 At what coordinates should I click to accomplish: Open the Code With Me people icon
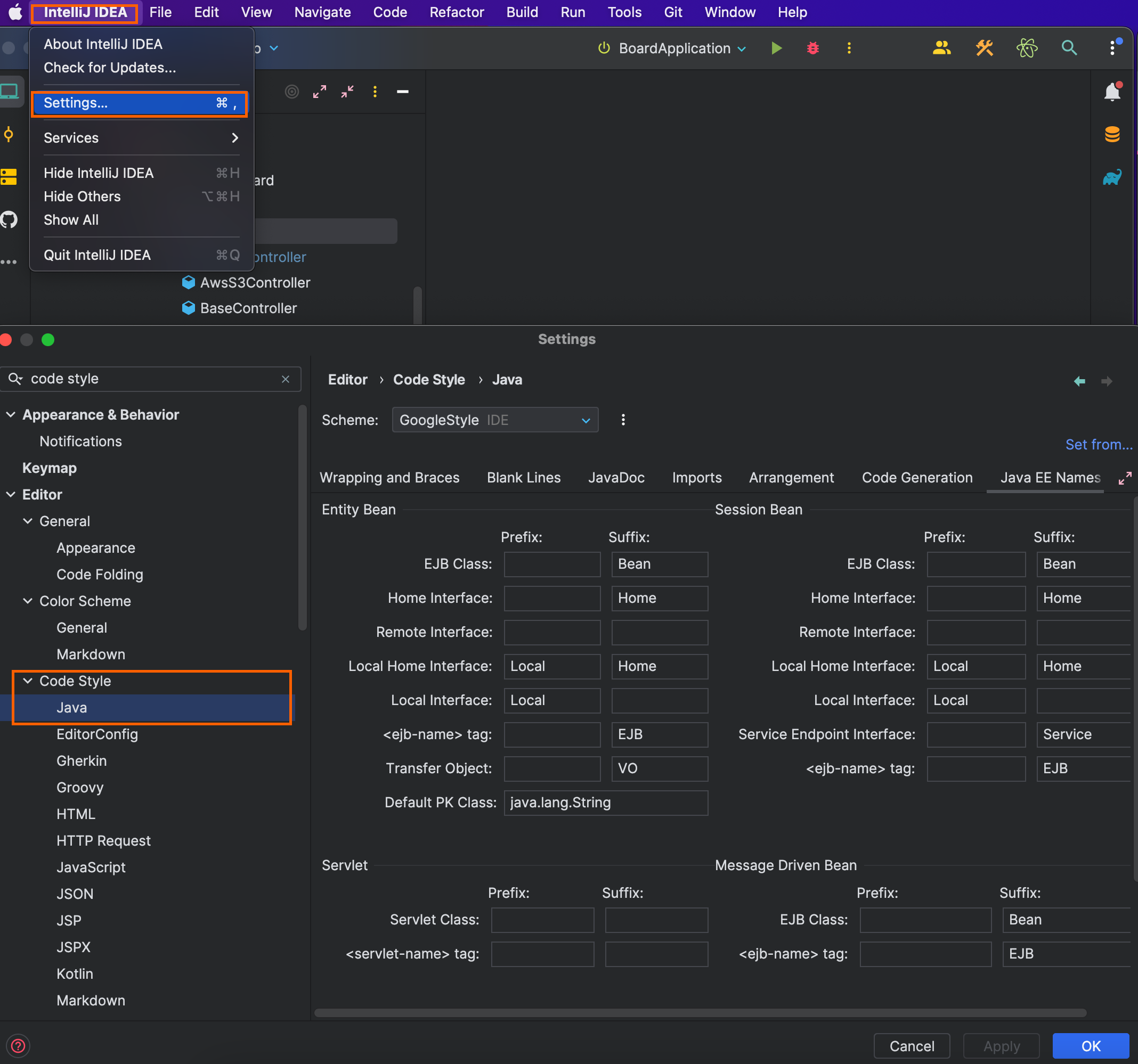click(941, 48)
